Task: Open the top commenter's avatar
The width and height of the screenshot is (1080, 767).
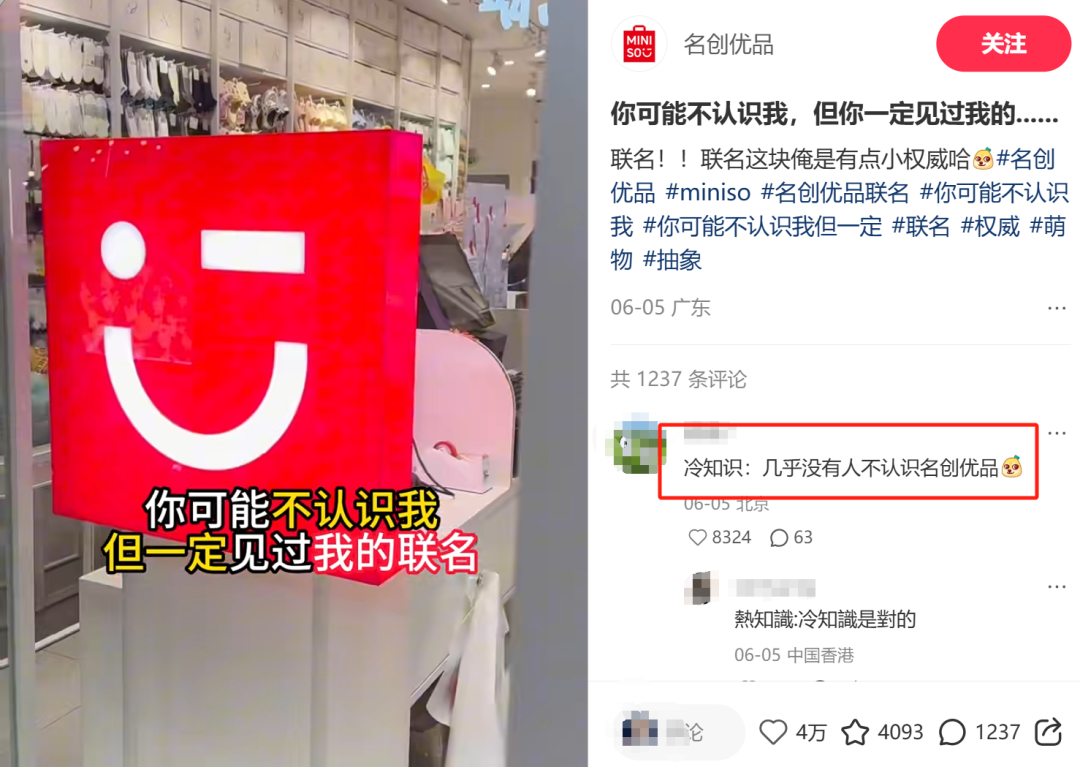Action: point(636,443)
